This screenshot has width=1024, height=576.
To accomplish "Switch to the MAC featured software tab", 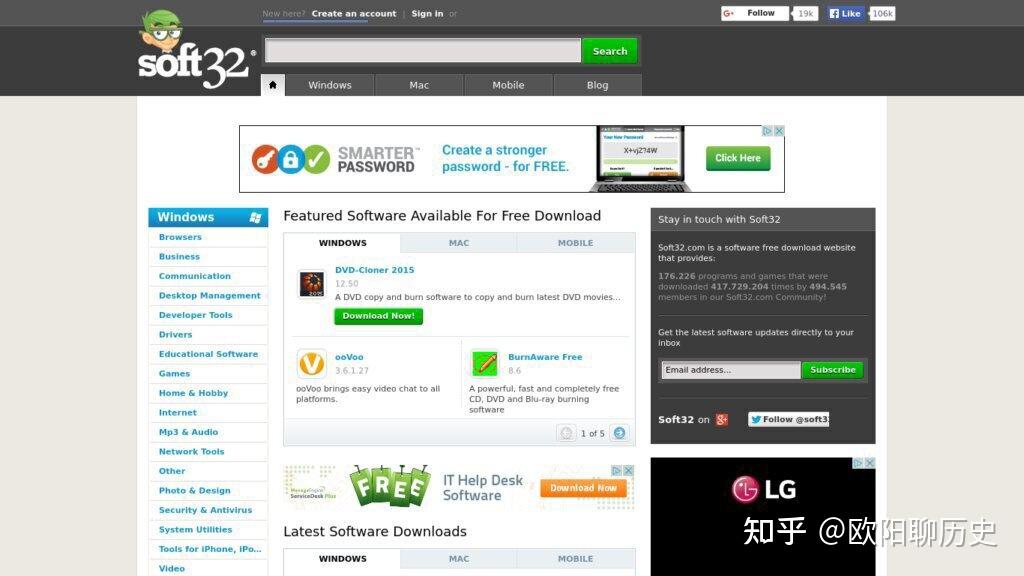I will (x=458, y=242).
